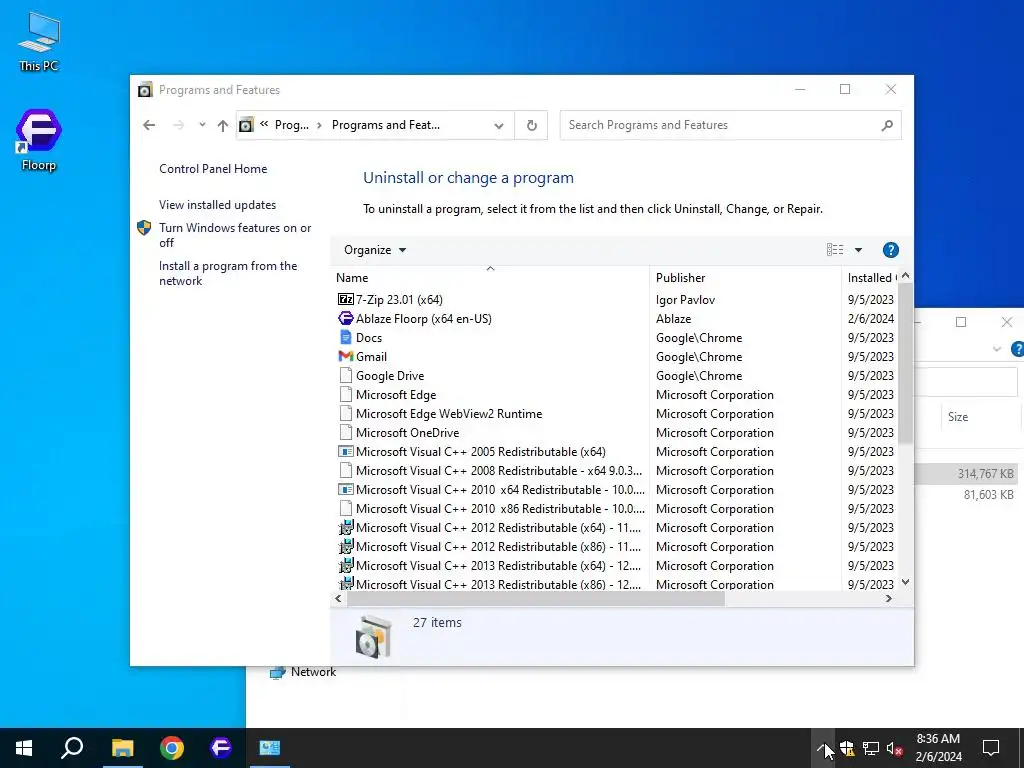Open the notification center
1024x768 pixels.
[x=991, y=748]
